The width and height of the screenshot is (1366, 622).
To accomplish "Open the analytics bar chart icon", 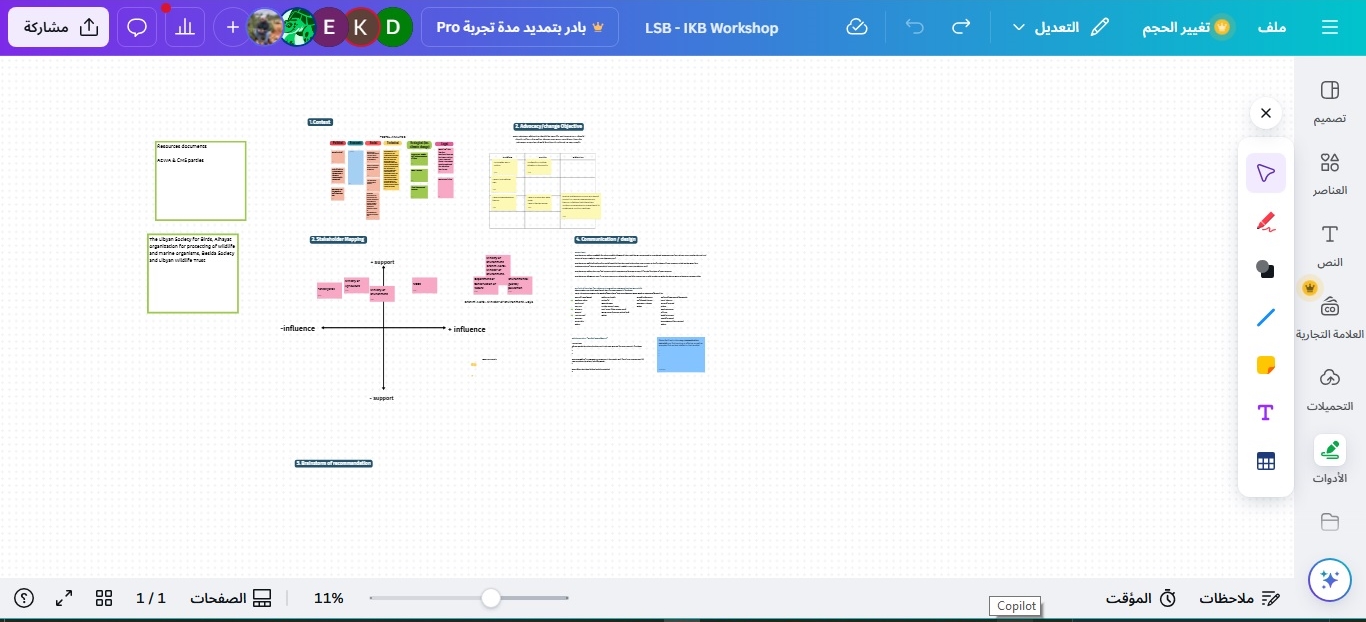I will pyautogui.click(x=184, y=27).
